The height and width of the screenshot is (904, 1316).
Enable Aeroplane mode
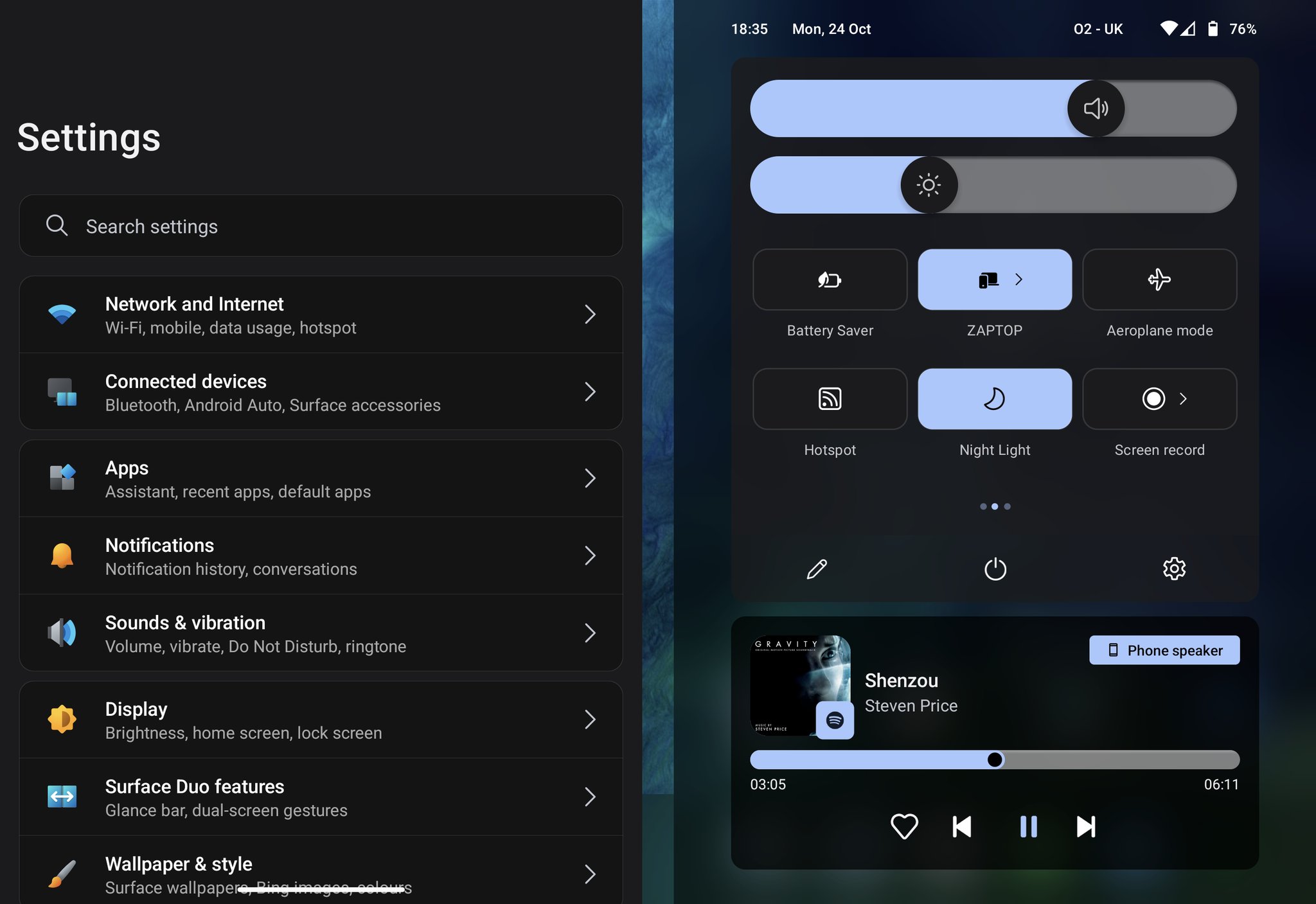pyautogui.click(x=1159, y=279)
